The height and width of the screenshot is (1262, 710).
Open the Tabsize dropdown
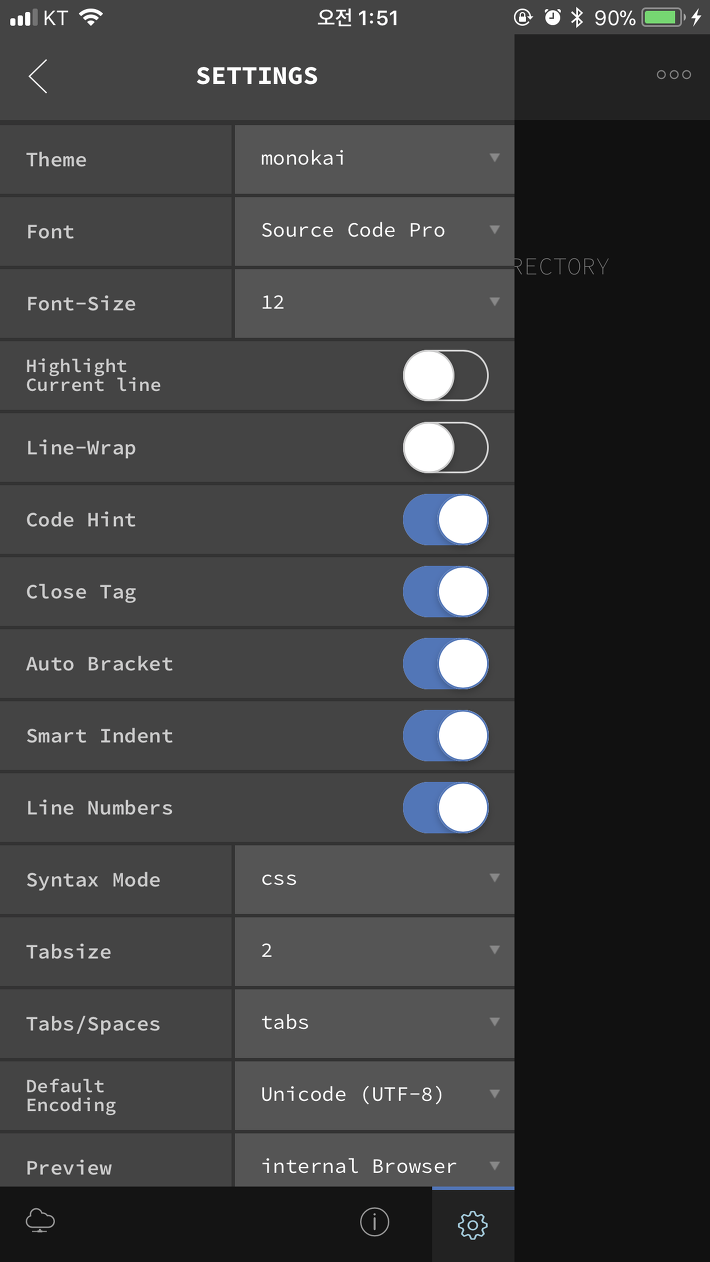click(x=375, y=951)
